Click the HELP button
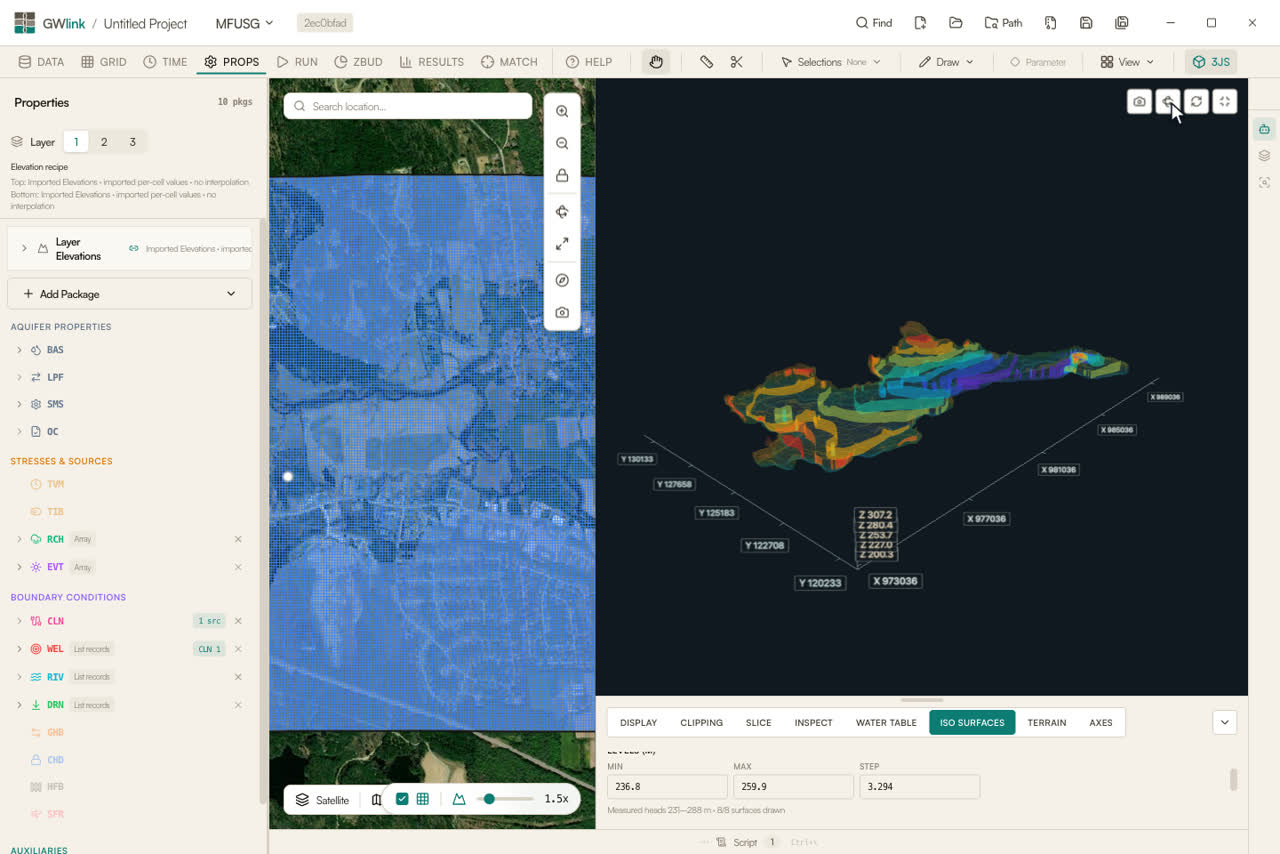Image resolution: width=1280 pixels, height=854 pixels. coord(589,62)
